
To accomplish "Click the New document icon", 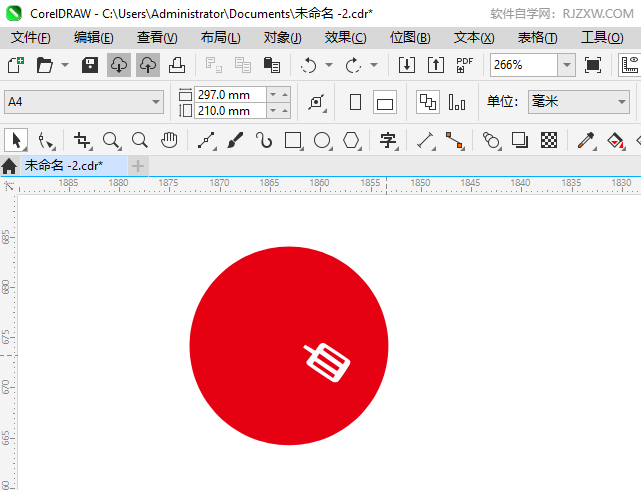I will pos(16,65).
